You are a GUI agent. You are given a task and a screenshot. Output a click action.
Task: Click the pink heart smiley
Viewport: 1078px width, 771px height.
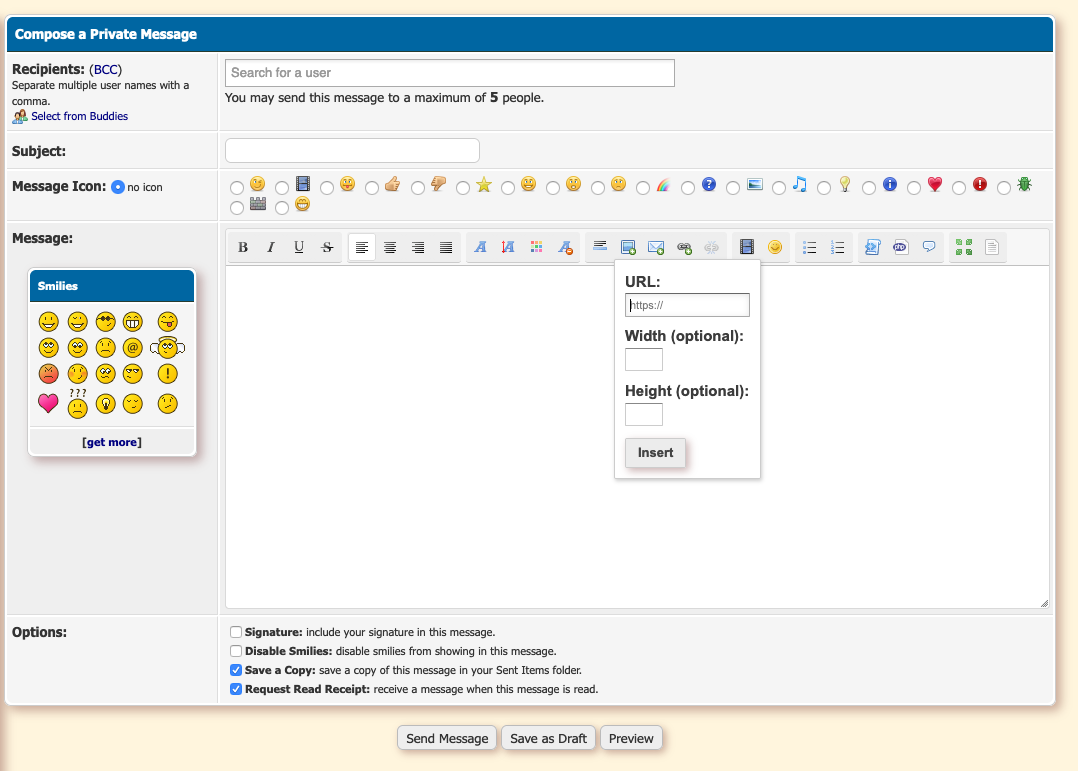pyautogui.click(x=48, y=403)
